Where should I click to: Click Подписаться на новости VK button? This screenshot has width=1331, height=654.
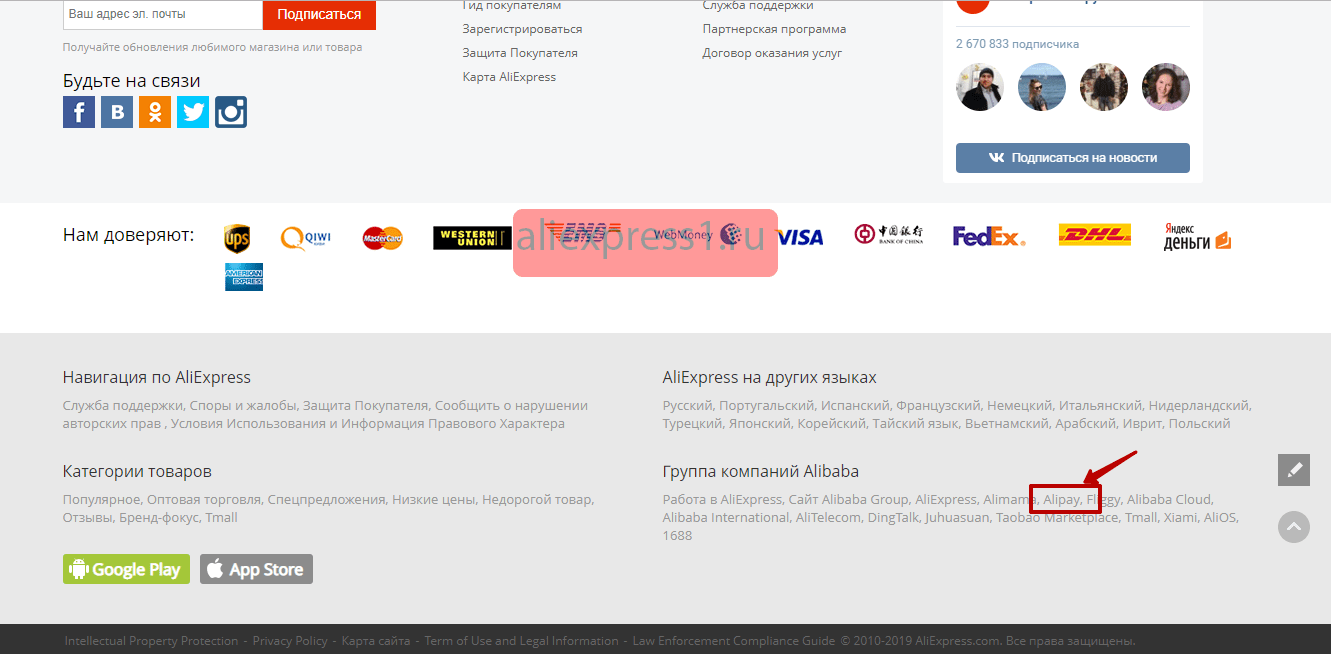pos(1073,158)
